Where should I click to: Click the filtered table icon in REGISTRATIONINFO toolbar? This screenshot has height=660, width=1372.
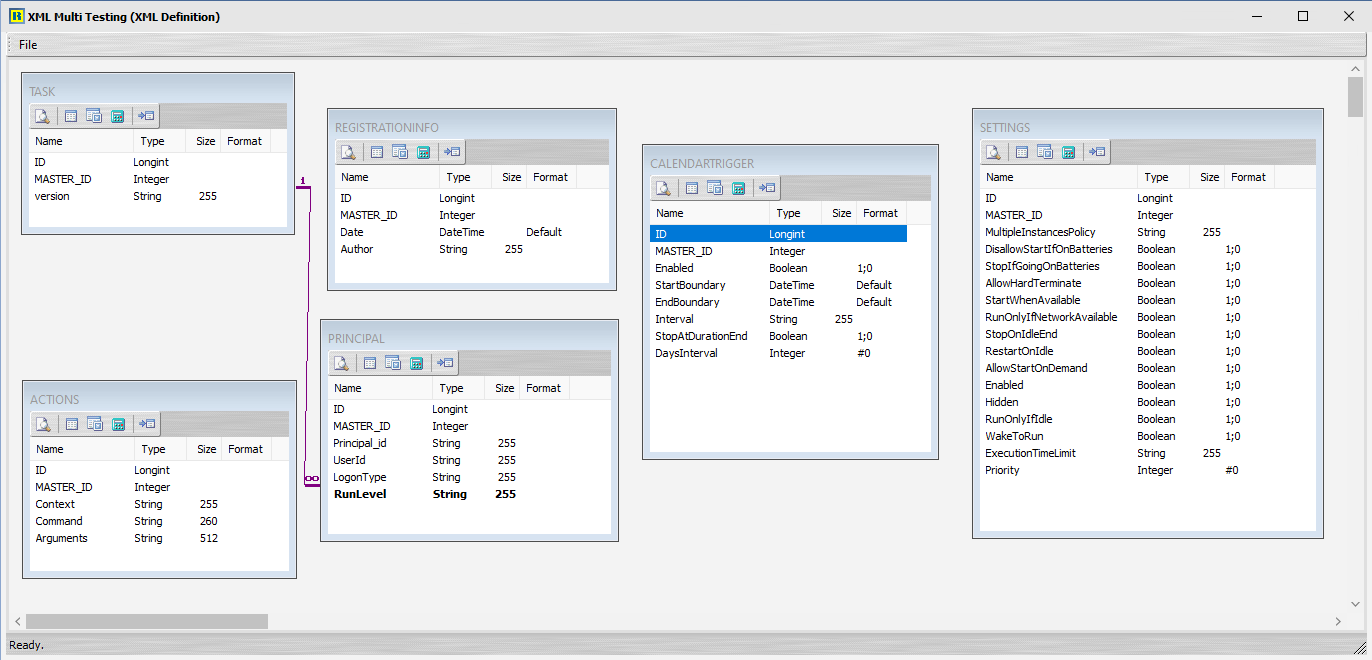400,152
